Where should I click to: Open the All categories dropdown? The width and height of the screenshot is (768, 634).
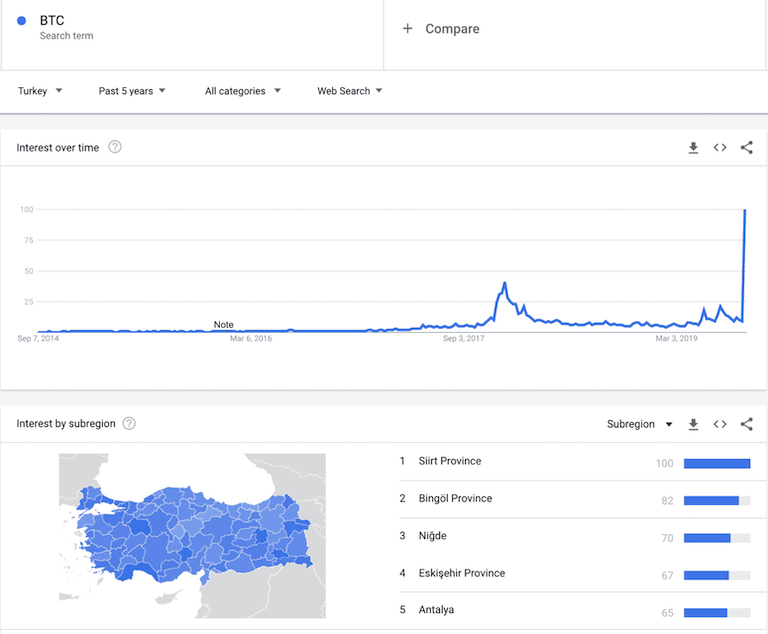coord(242,91)
